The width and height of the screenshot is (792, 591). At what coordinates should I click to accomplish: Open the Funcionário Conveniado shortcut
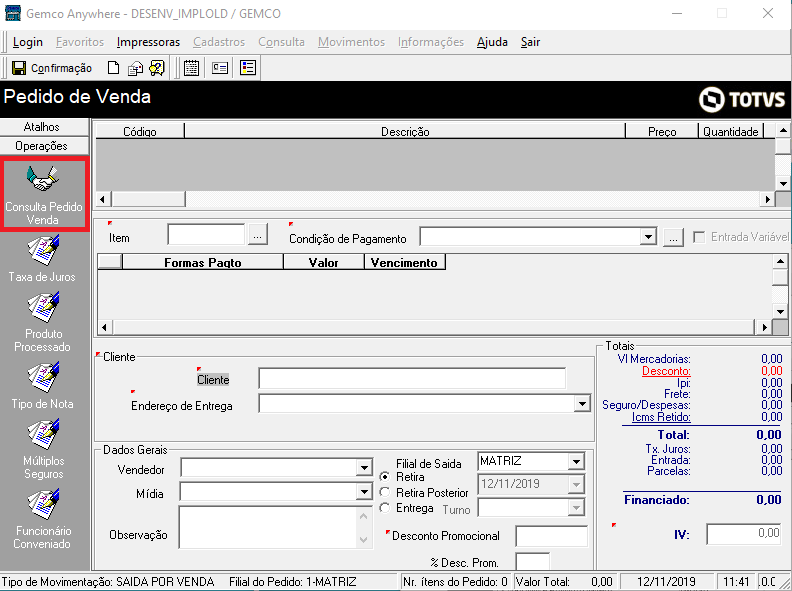[43, 519]
